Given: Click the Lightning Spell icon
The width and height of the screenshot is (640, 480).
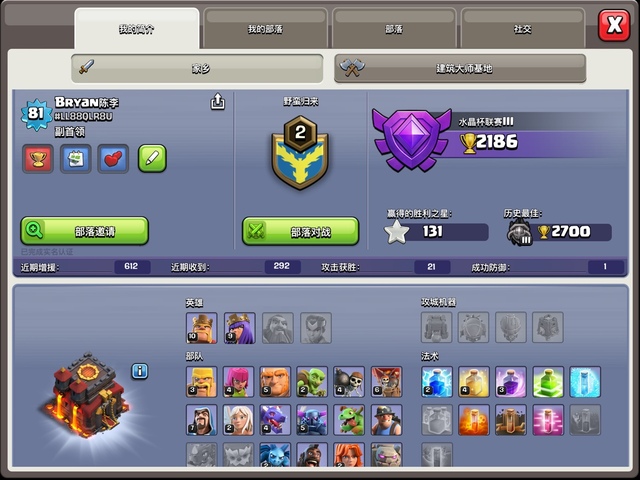Looking at the screenshot, I should (437, 382).
